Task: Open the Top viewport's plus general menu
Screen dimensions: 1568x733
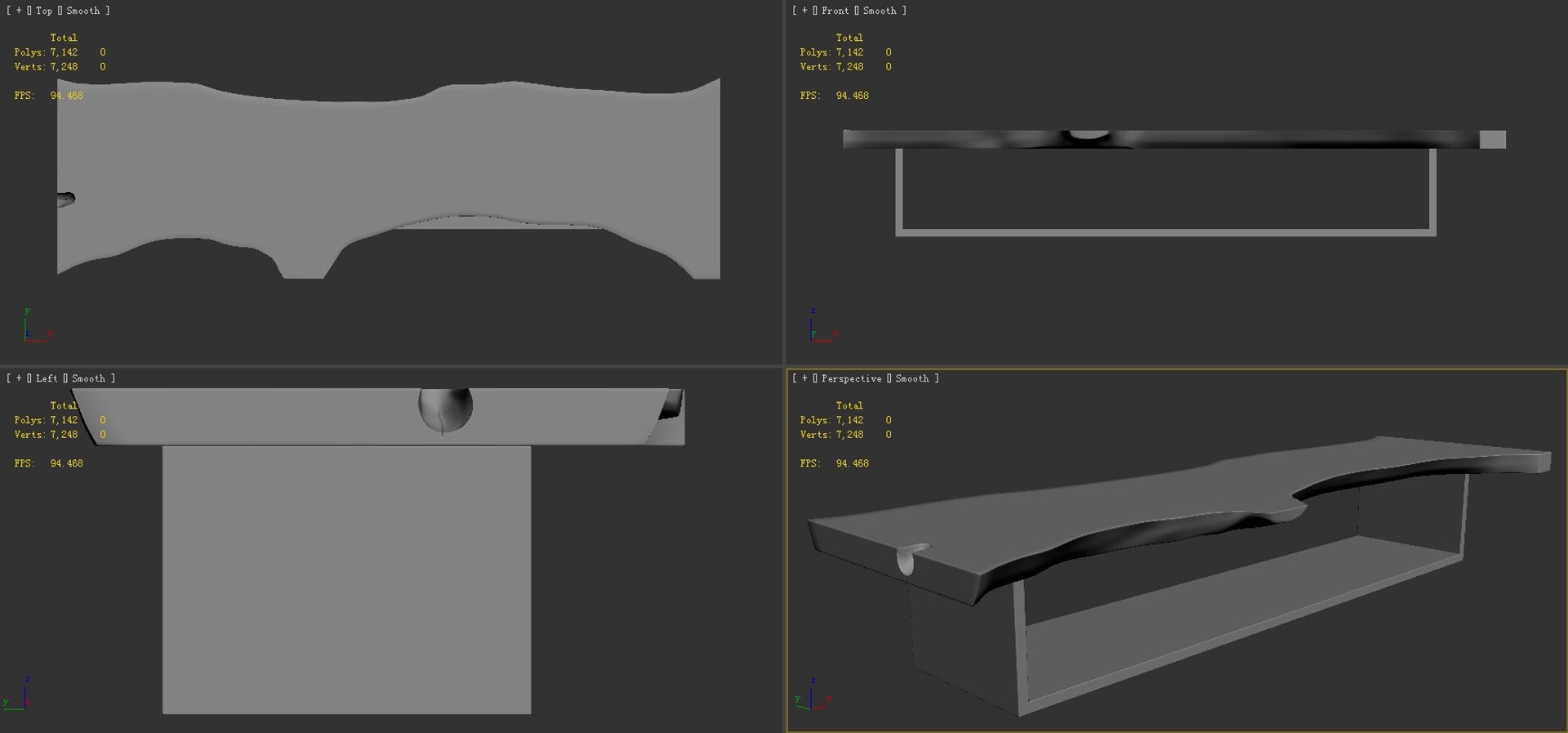Action: tap(19, 11)
